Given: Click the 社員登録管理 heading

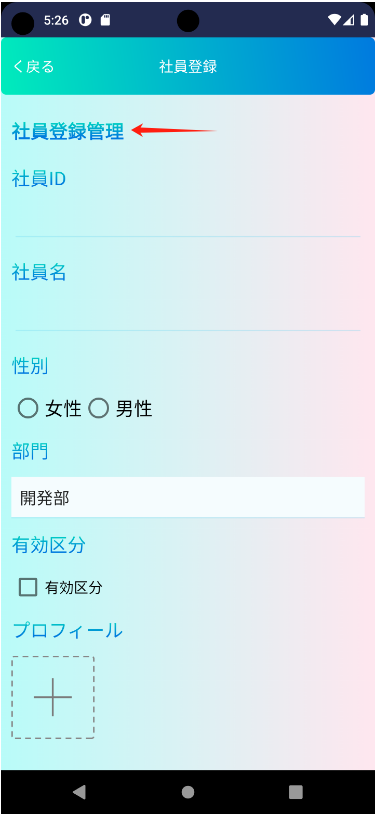Looking at the screenshot, I should click(x=68, y=131).
